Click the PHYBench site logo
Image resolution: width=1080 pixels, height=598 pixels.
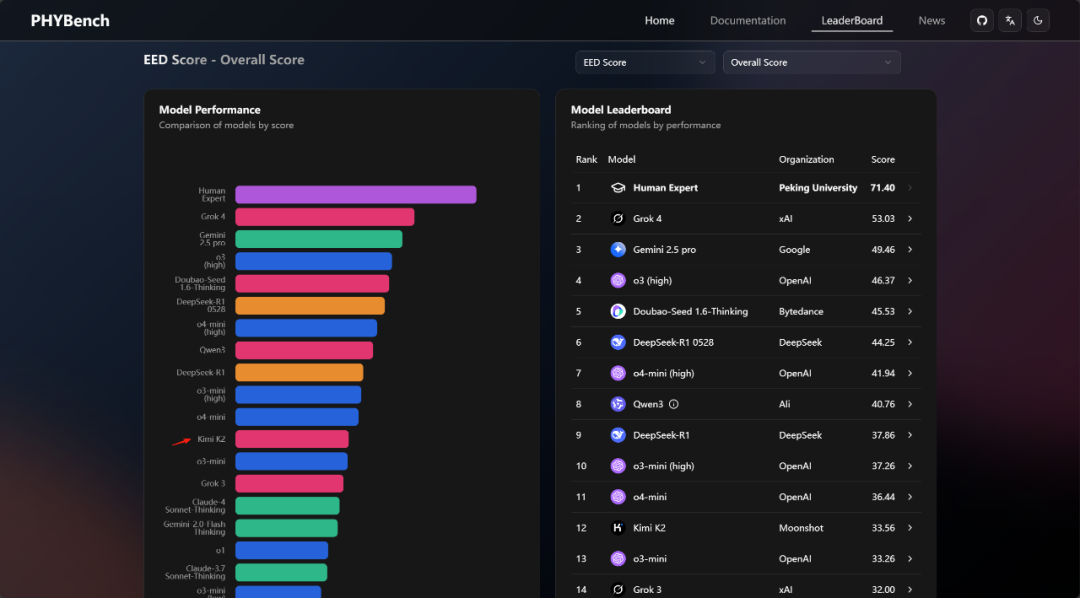(x=70, y=21)
